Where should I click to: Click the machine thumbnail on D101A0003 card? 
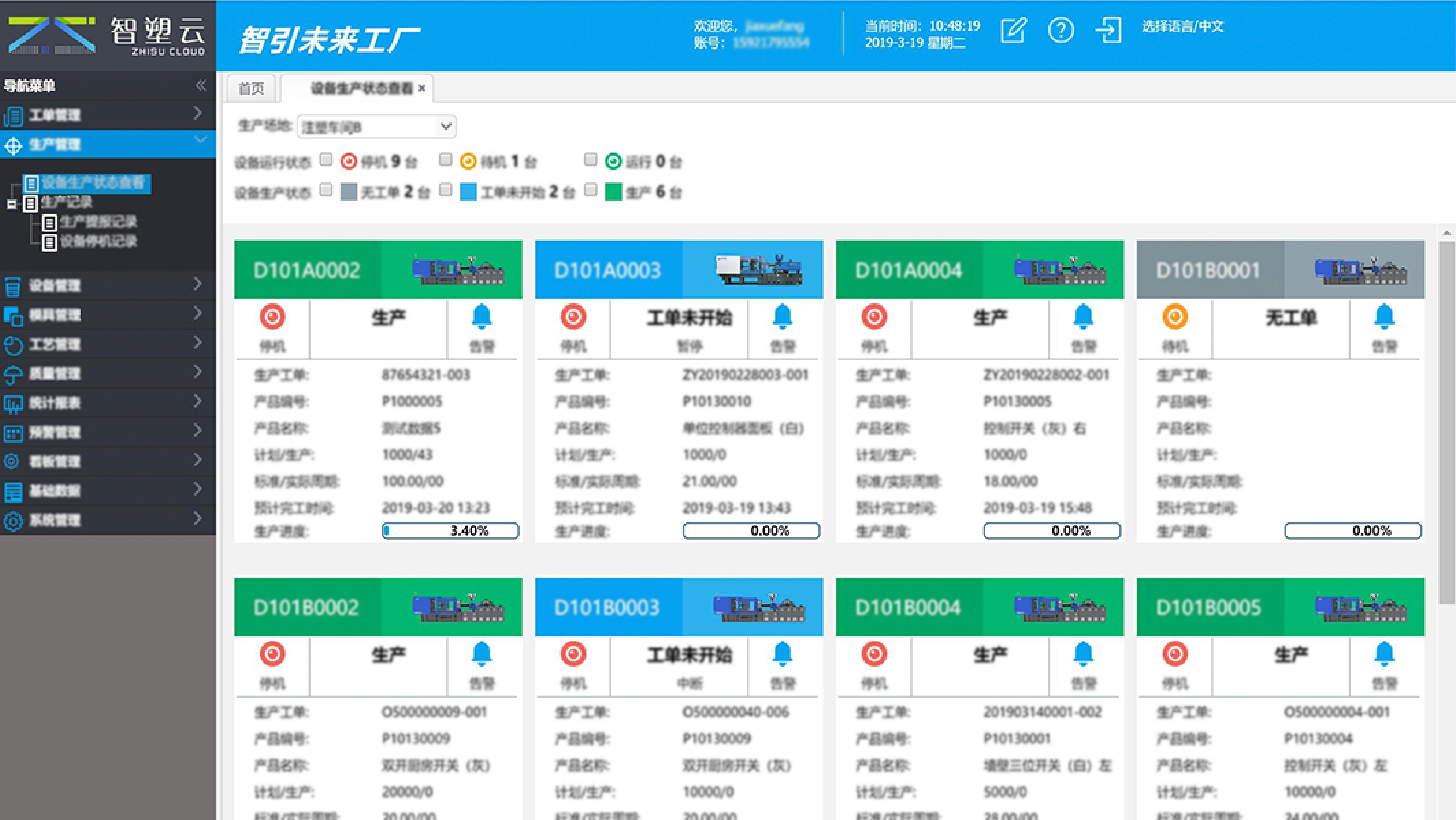[x=752, y=270]
